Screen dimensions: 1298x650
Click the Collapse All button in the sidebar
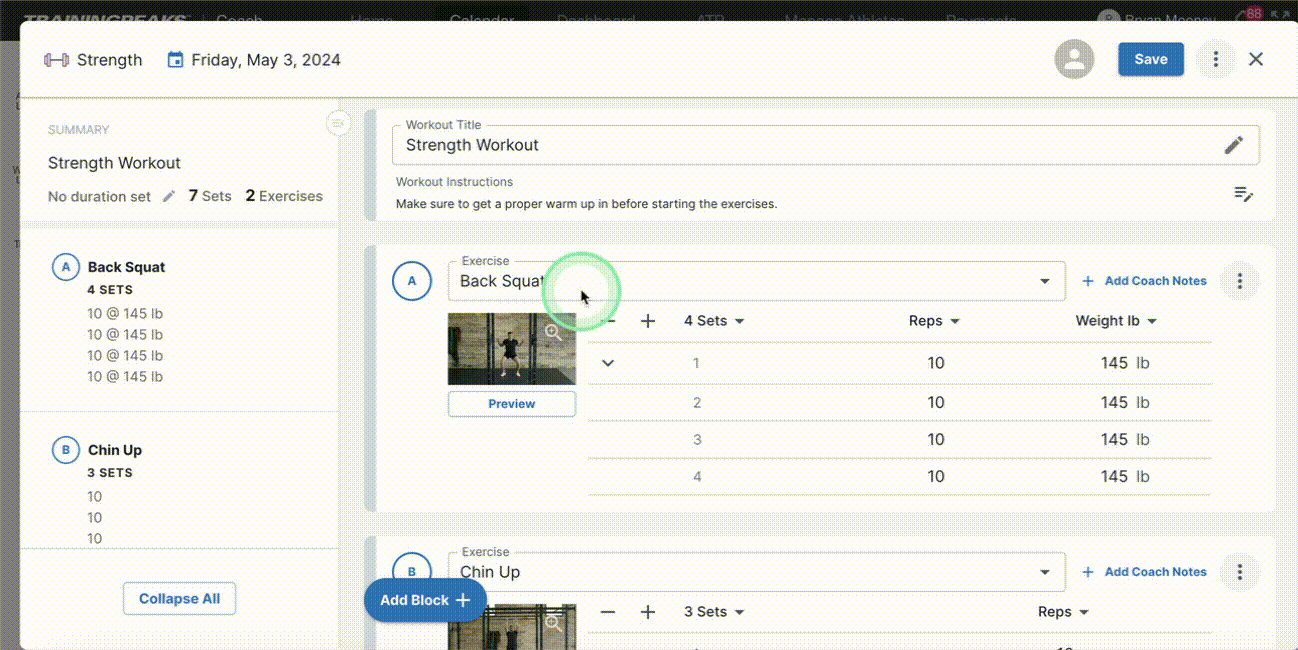(x=179, y=598)
